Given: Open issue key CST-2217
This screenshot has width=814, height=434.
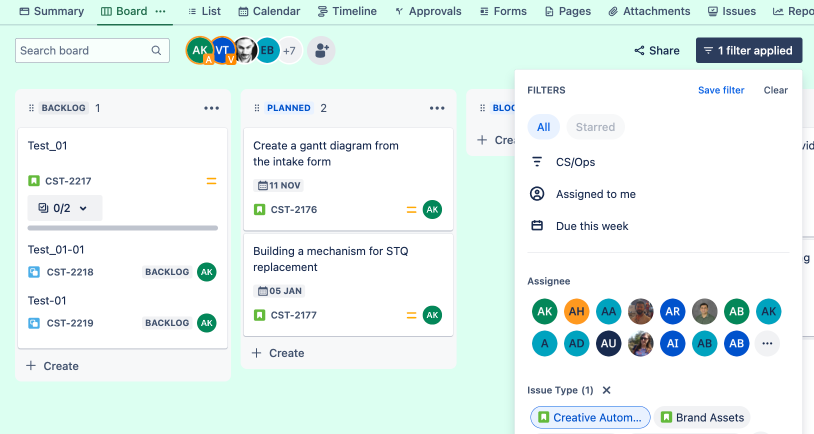Looking at the screenshot, I should (x=68, y=181).
